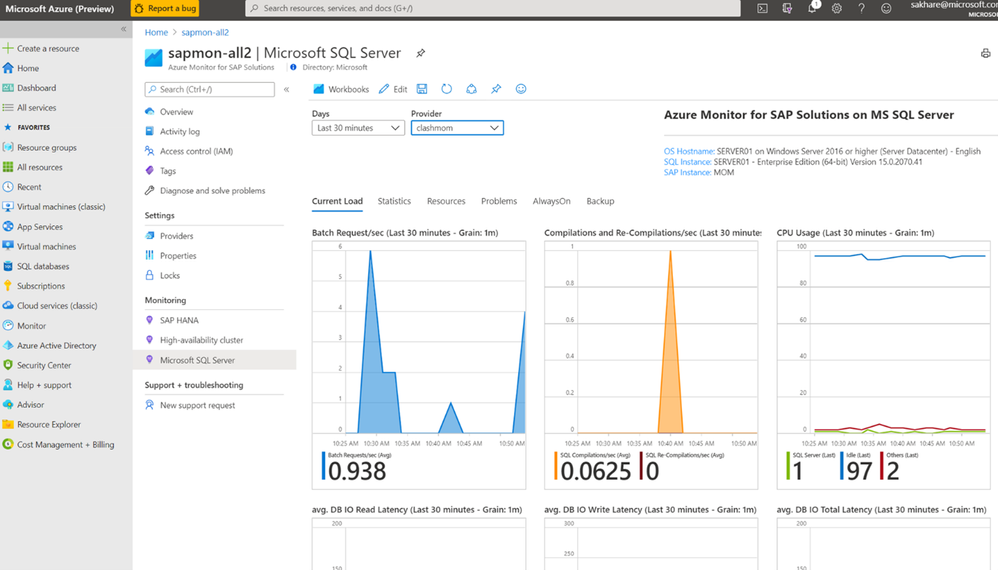Switch to the Statistics tab
Image resolution: width=998 pixels, height=570 pixels.
pos(394,201)
